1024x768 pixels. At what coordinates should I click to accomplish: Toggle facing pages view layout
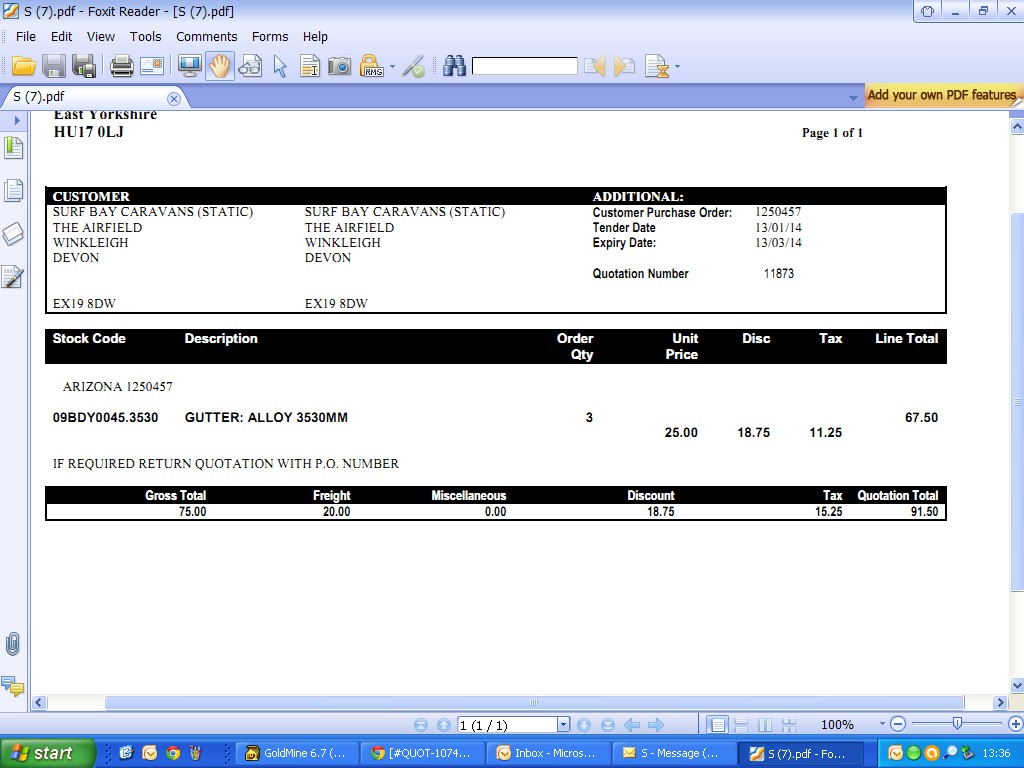(765, 725)
